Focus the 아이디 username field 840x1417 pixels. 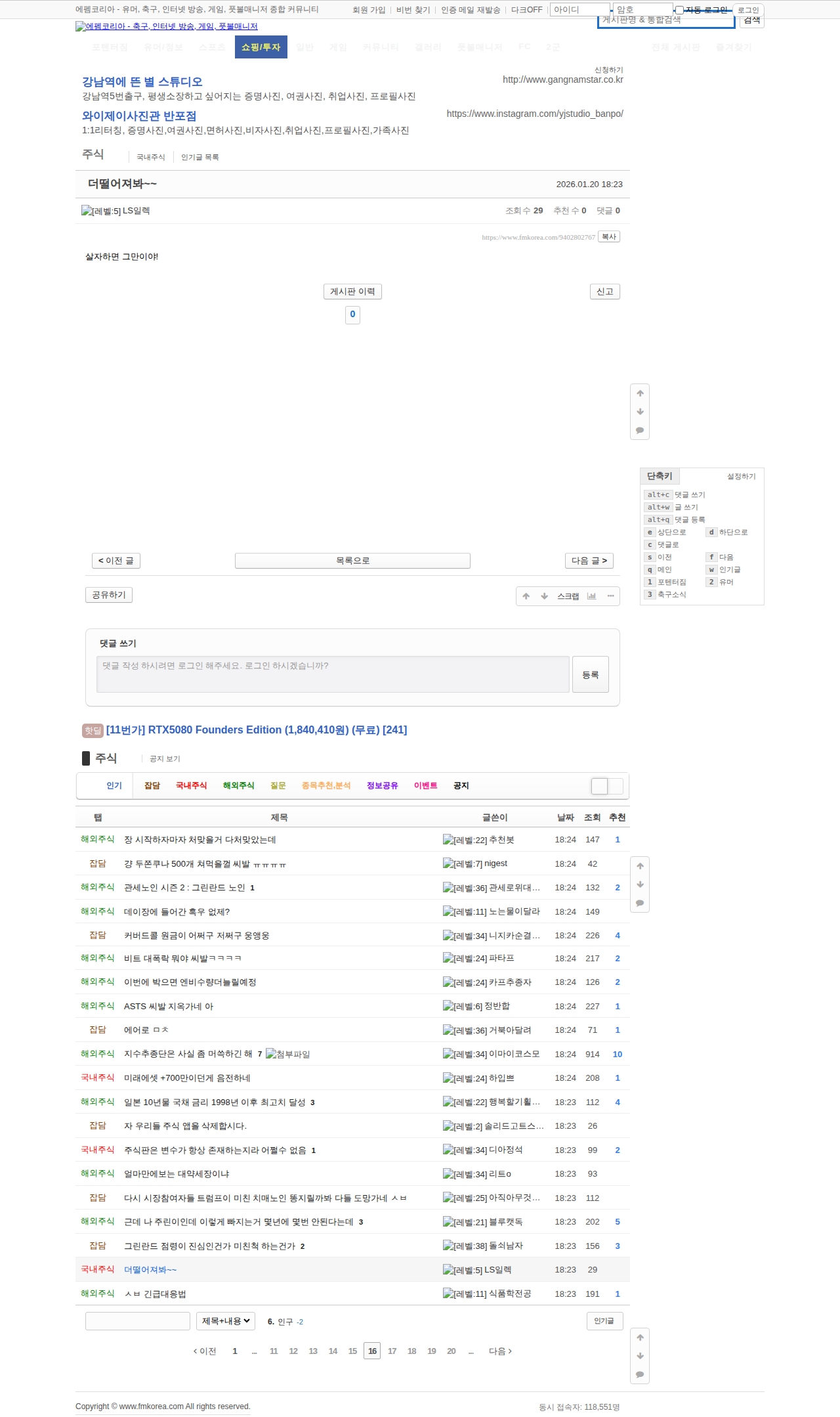(x=579, y=10)
